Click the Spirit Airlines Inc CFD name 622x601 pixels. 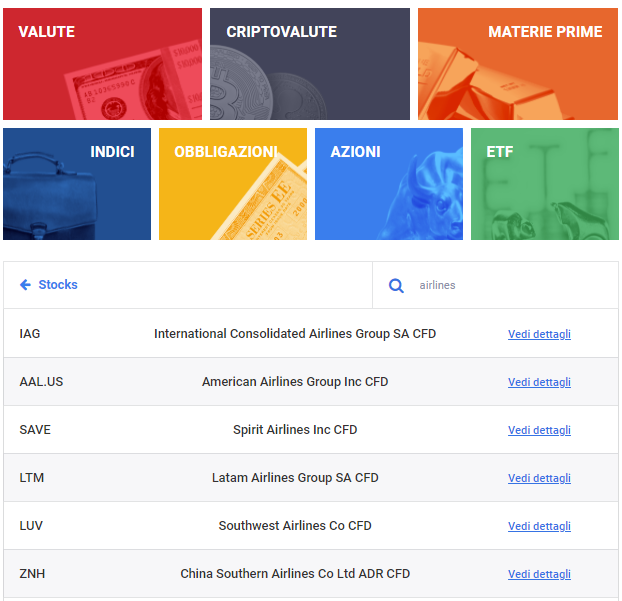(x=295, y=430)
